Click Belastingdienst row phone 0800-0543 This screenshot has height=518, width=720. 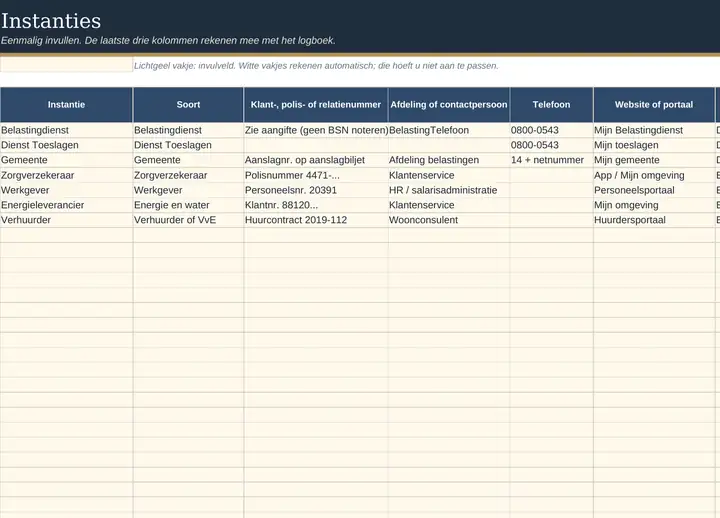551,130
